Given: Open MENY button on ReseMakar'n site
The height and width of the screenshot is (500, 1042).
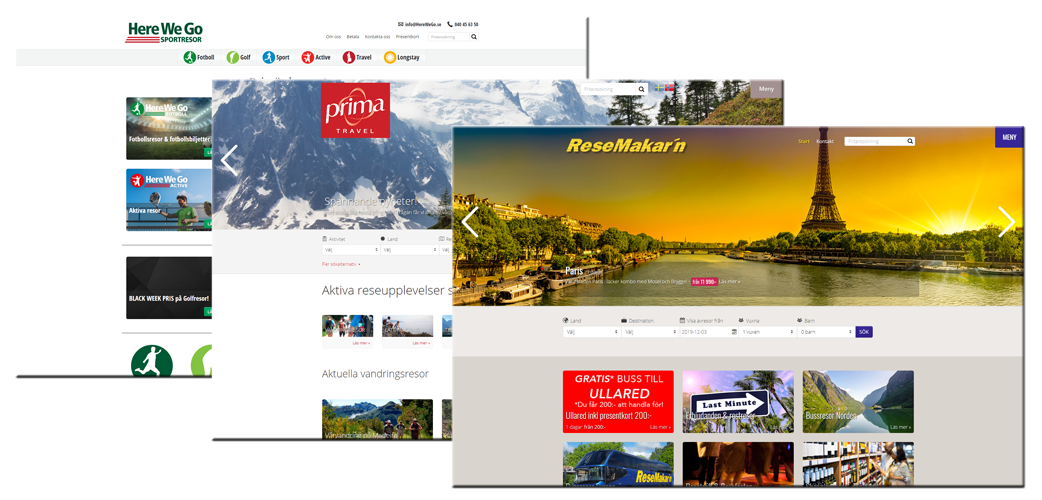Looking at the screenshot, I should (x=1009, y=138).
